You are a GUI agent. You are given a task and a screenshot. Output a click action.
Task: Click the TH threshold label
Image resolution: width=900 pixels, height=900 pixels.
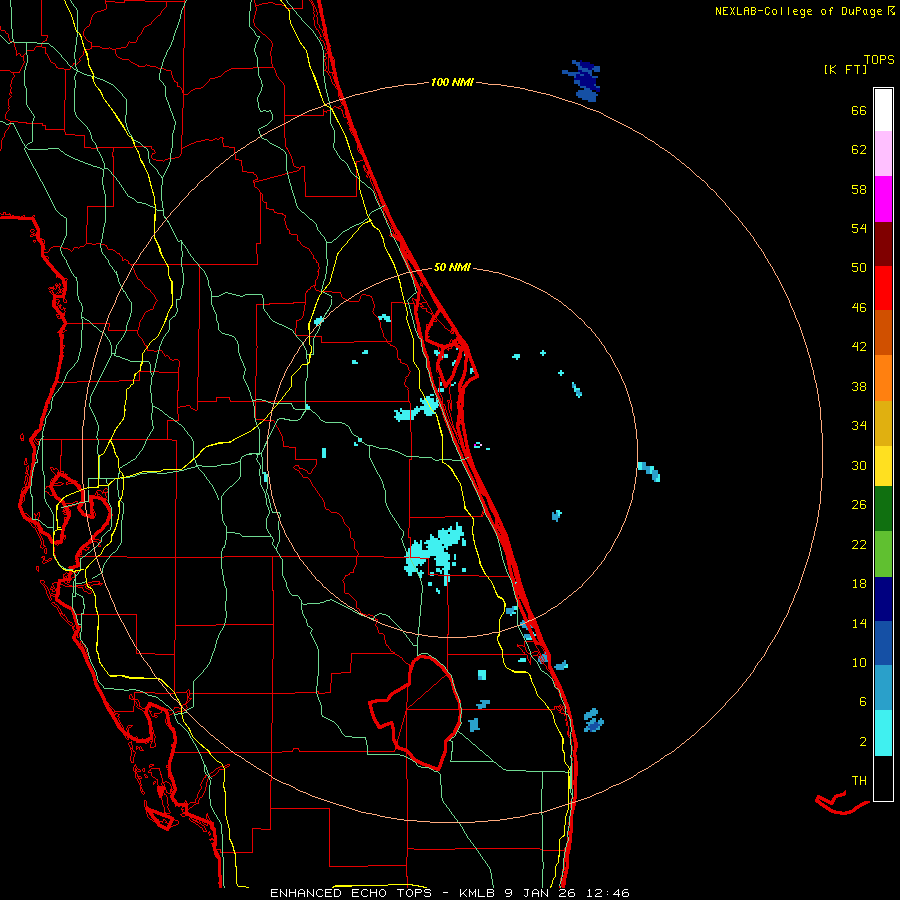[859, 781]
